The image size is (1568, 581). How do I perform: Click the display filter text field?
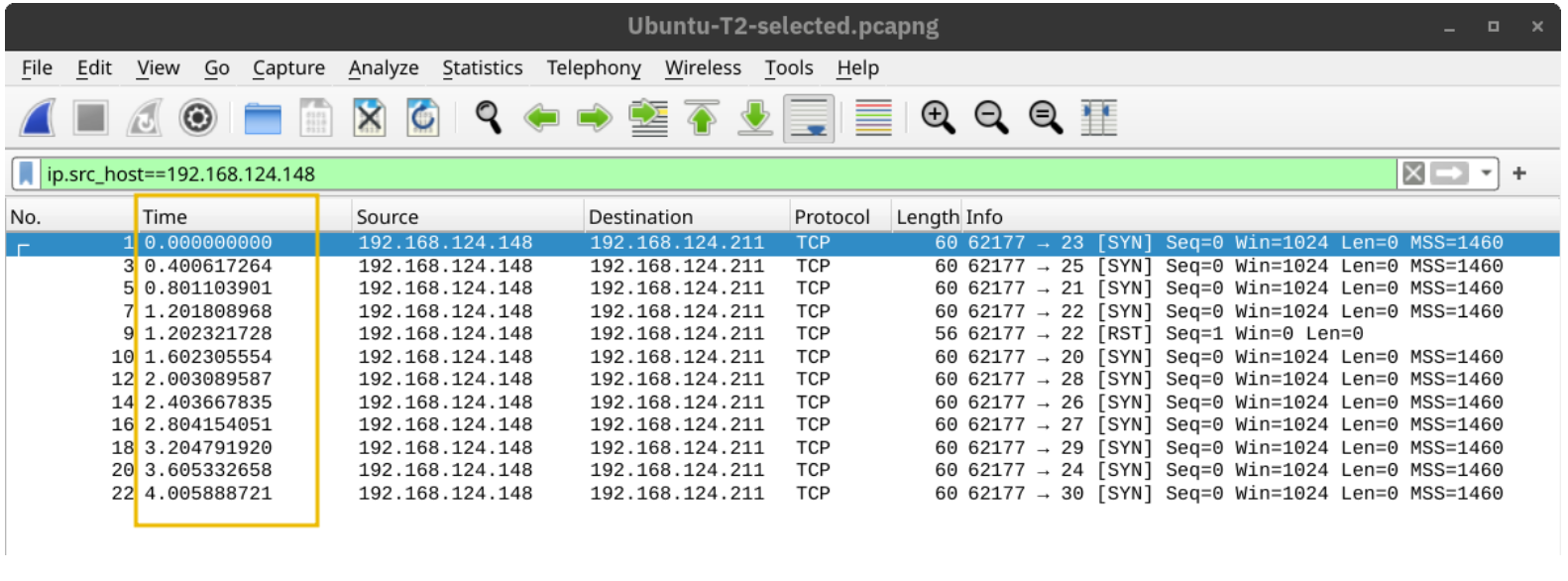coord(719,174)
